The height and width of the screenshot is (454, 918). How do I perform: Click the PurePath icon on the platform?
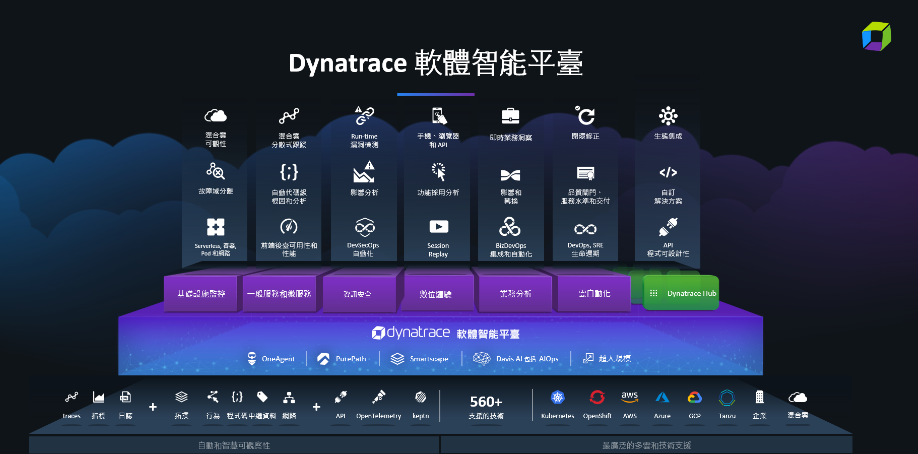[x=323, y=359]
